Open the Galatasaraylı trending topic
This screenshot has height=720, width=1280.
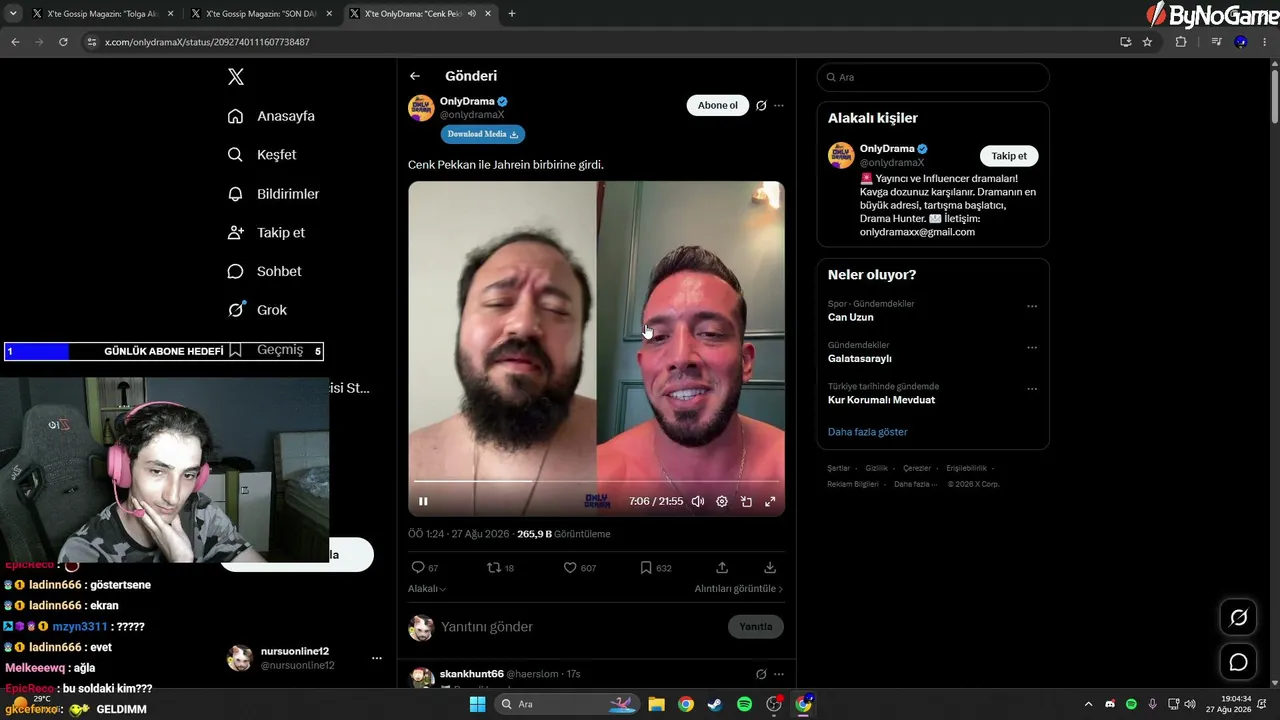pyautogui.click(x=860, y=358)
